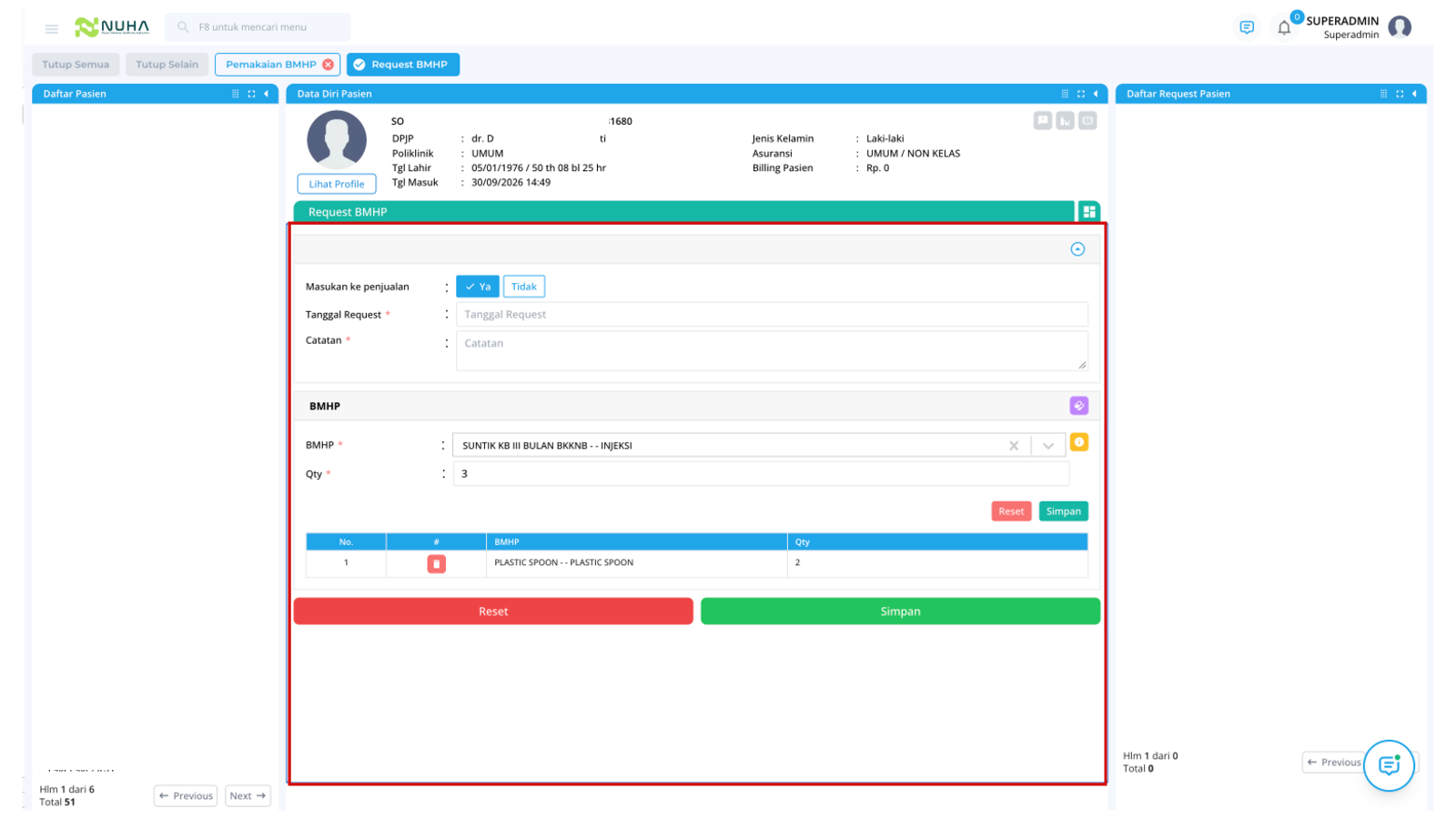Open the floating chat bubble
The image size is (1456, 819).
coord(1389,765)
